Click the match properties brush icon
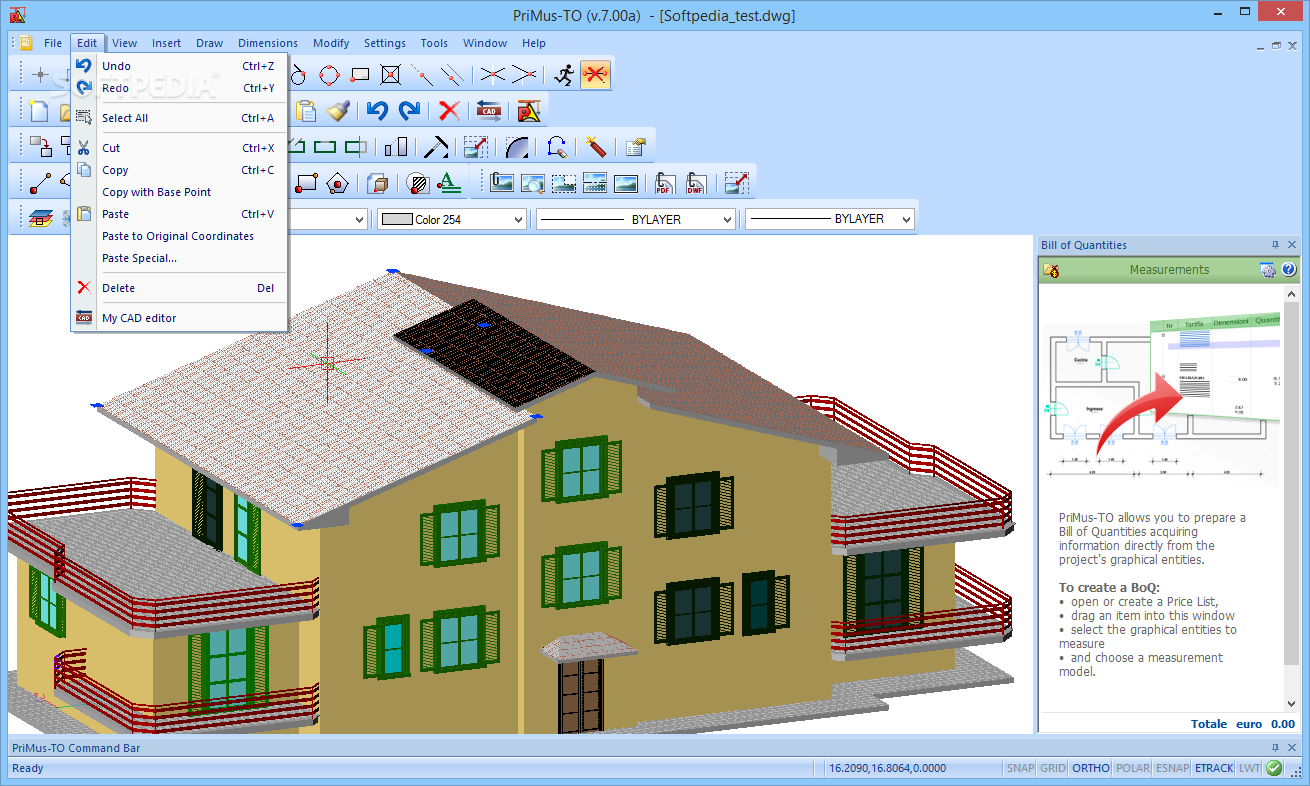Image resolution: width=1310 pixels, height=786 pixels. point(337,111)
